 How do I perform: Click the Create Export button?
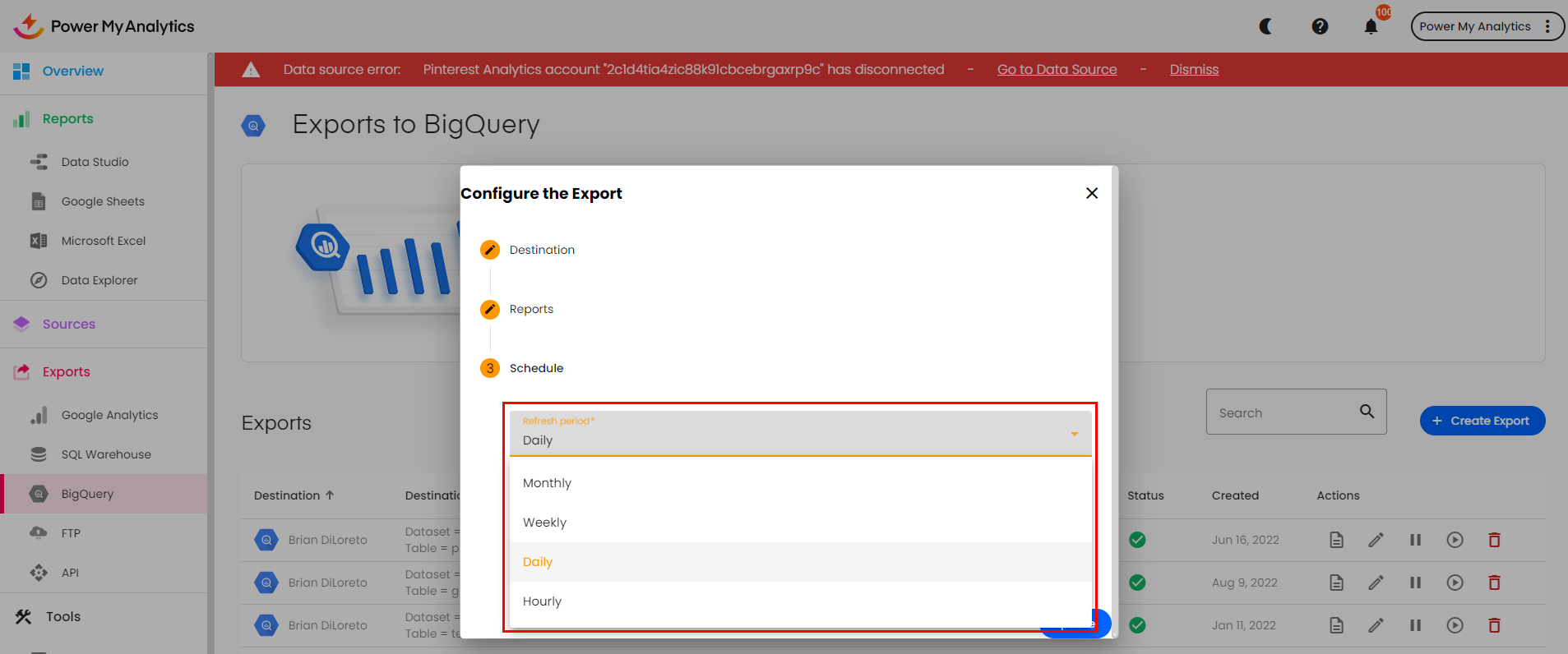click(x=1482, y=421)
